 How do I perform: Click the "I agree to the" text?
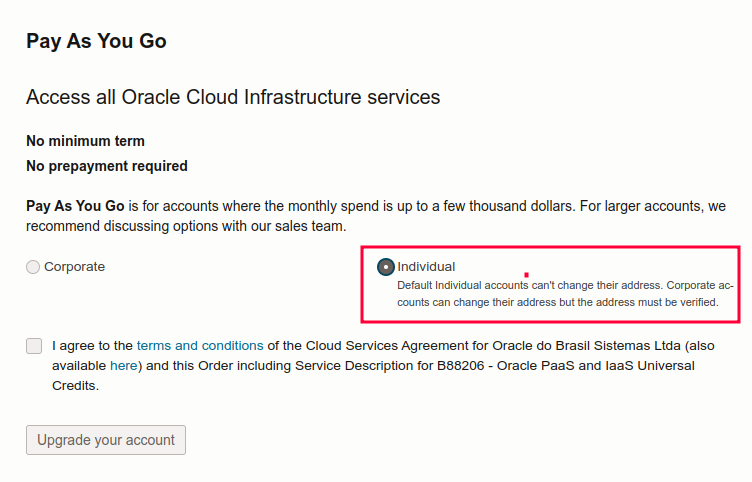pyautogui.click(x=93, y=346)
